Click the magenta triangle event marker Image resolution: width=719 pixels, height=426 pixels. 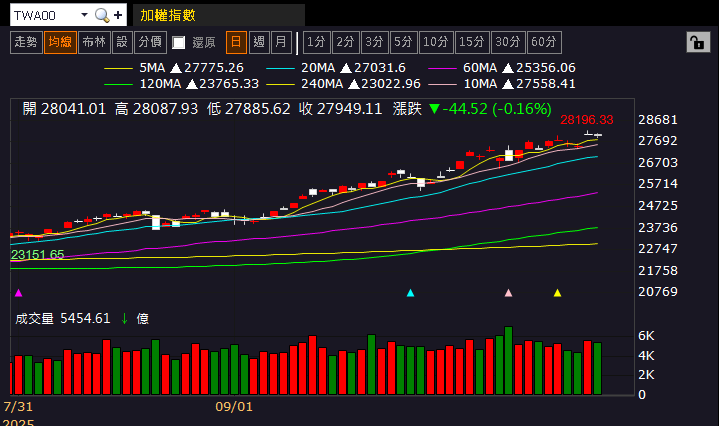(18, 293)
